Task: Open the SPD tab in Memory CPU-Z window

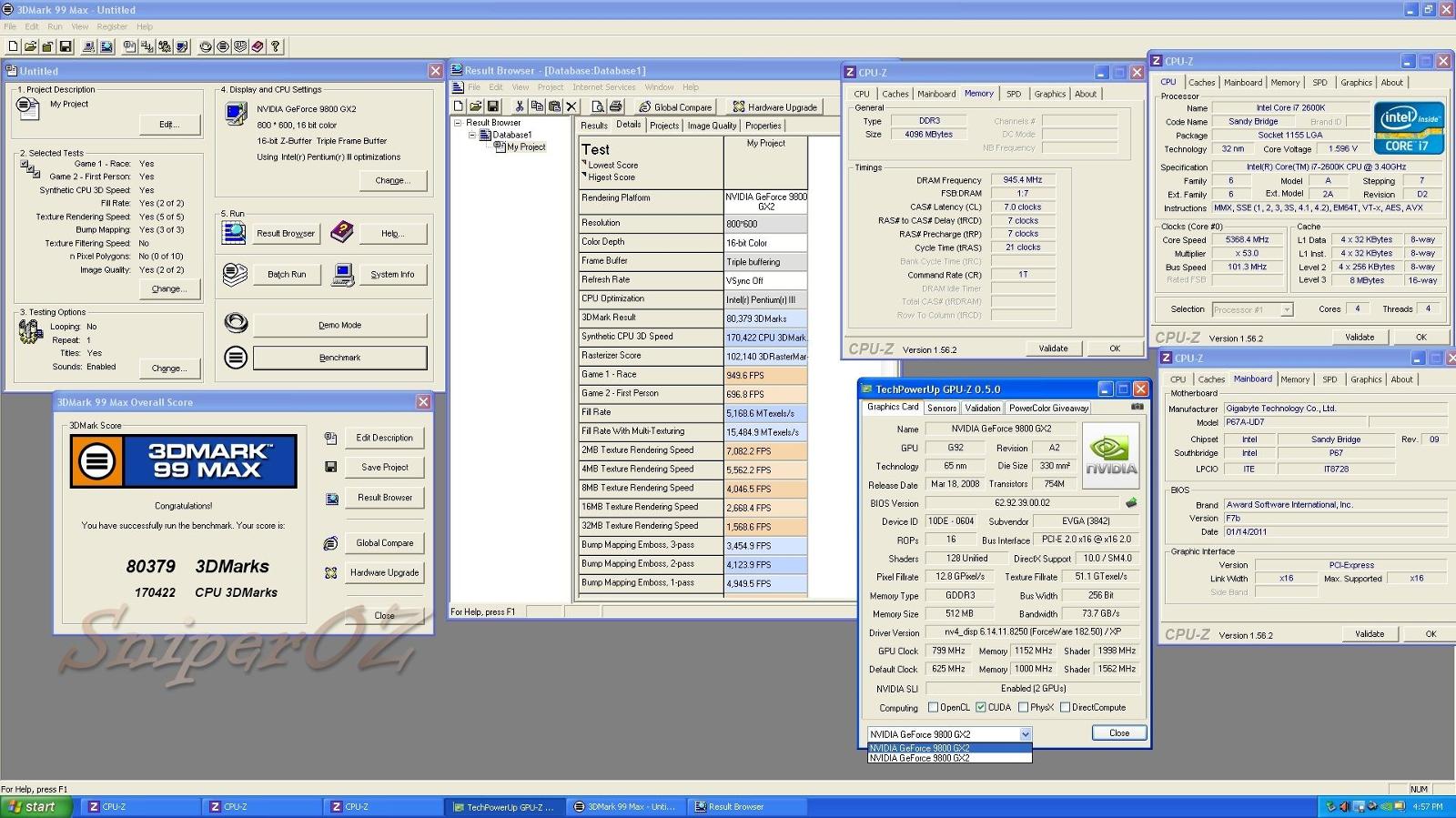Action: click(1014, 94)
